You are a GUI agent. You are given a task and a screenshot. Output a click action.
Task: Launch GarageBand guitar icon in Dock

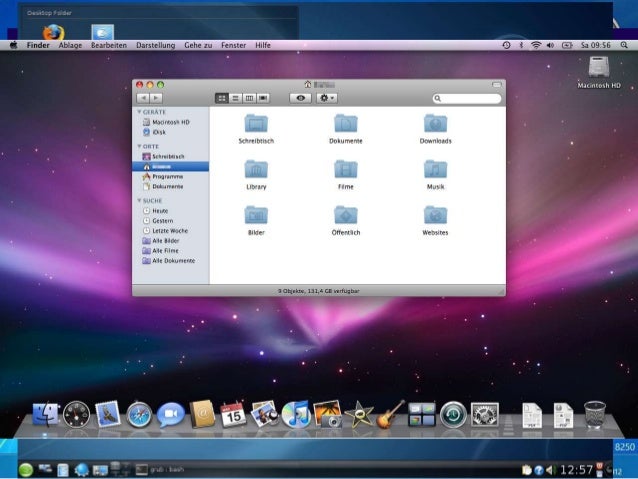point(390,414)
